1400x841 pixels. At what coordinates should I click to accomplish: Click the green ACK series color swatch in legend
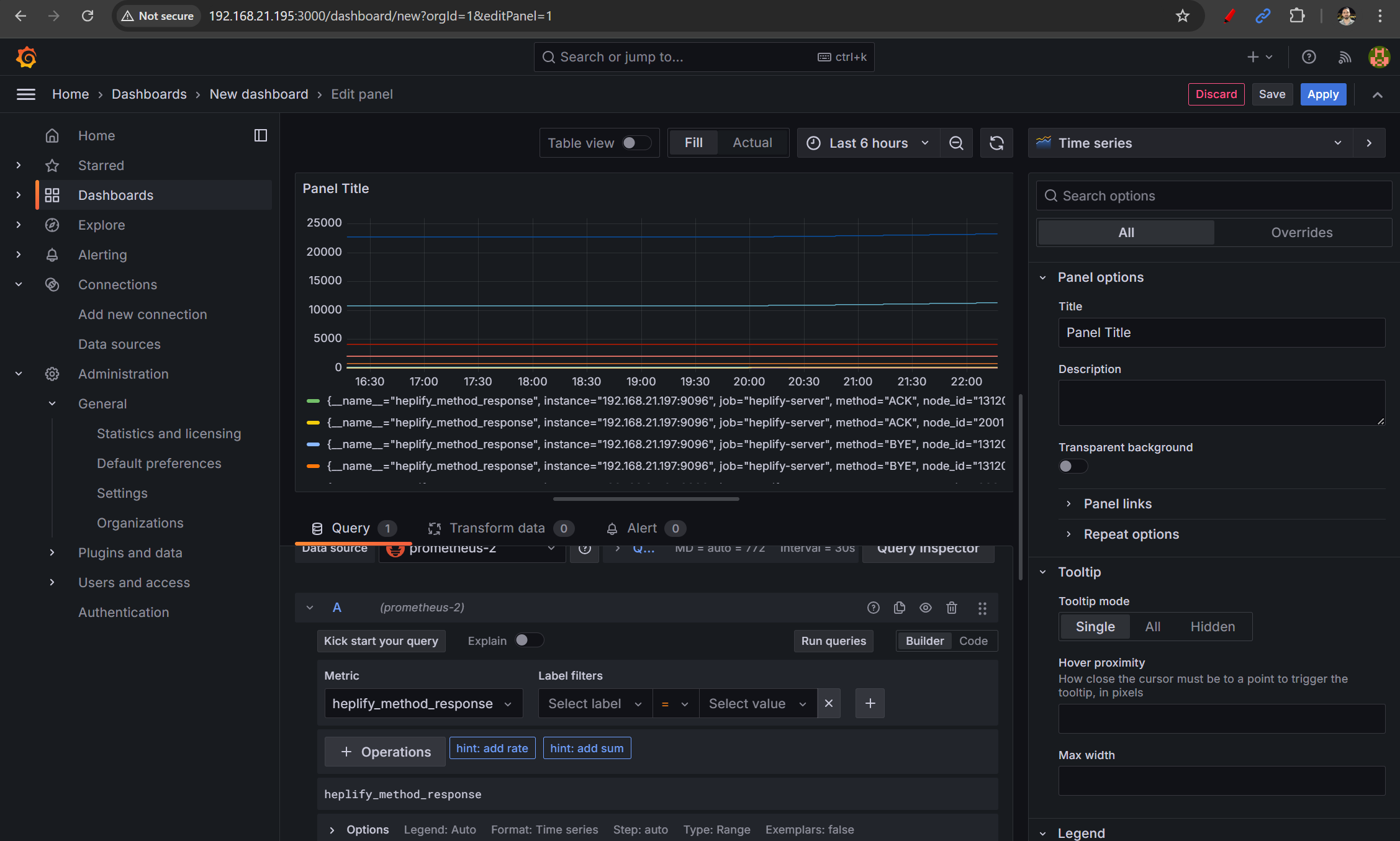[x=313, y=401]
